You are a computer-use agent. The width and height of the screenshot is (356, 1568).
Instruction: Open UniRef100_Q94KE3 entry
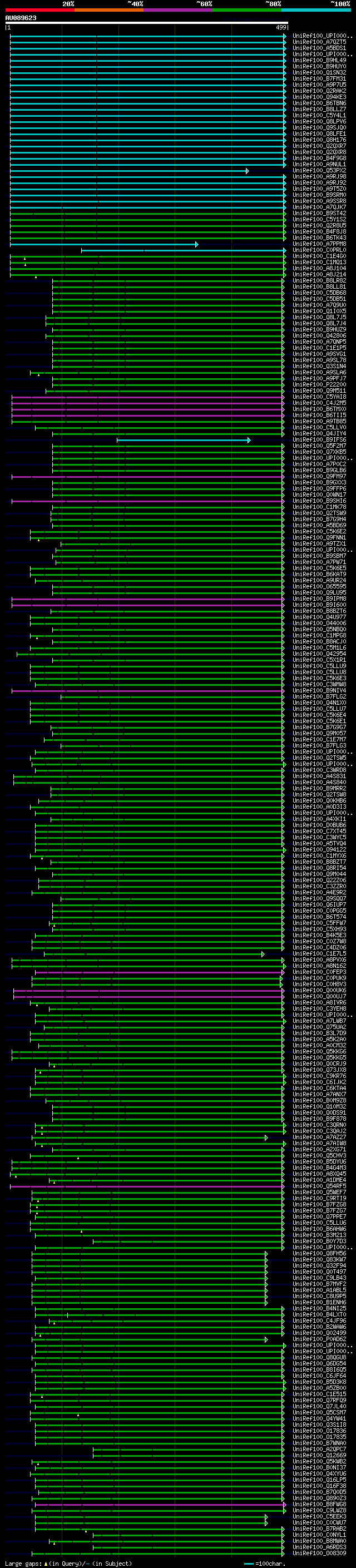click(319, 97)
